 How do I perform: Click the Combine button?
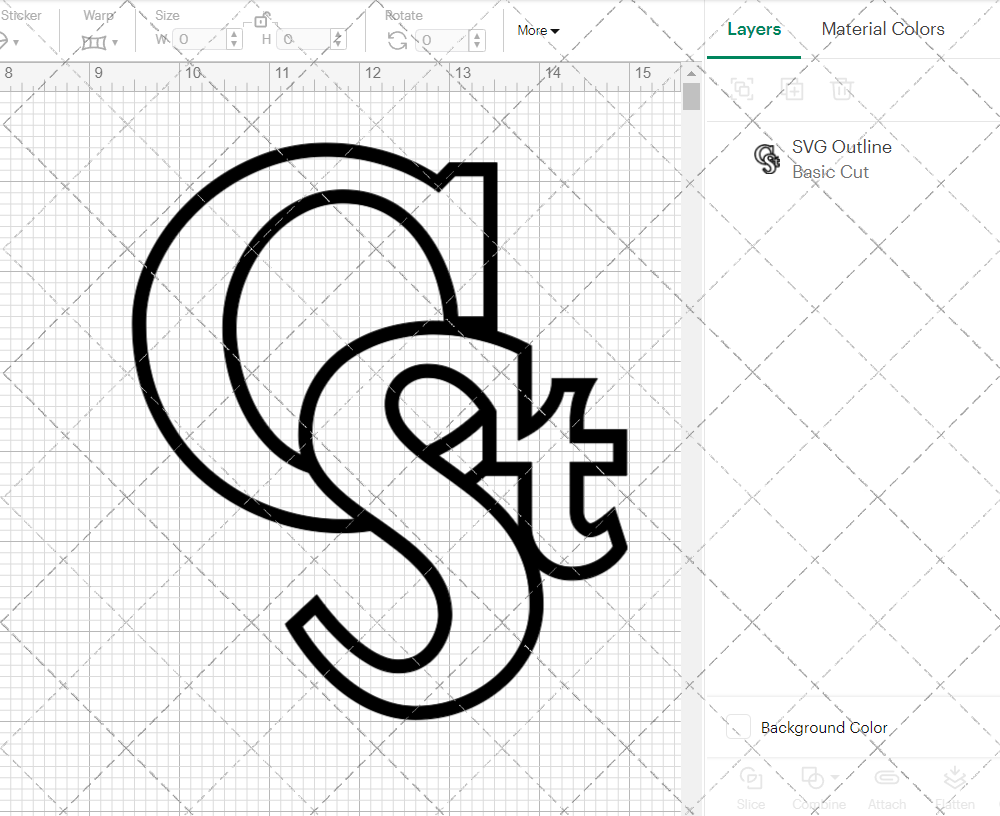[818, 789]
